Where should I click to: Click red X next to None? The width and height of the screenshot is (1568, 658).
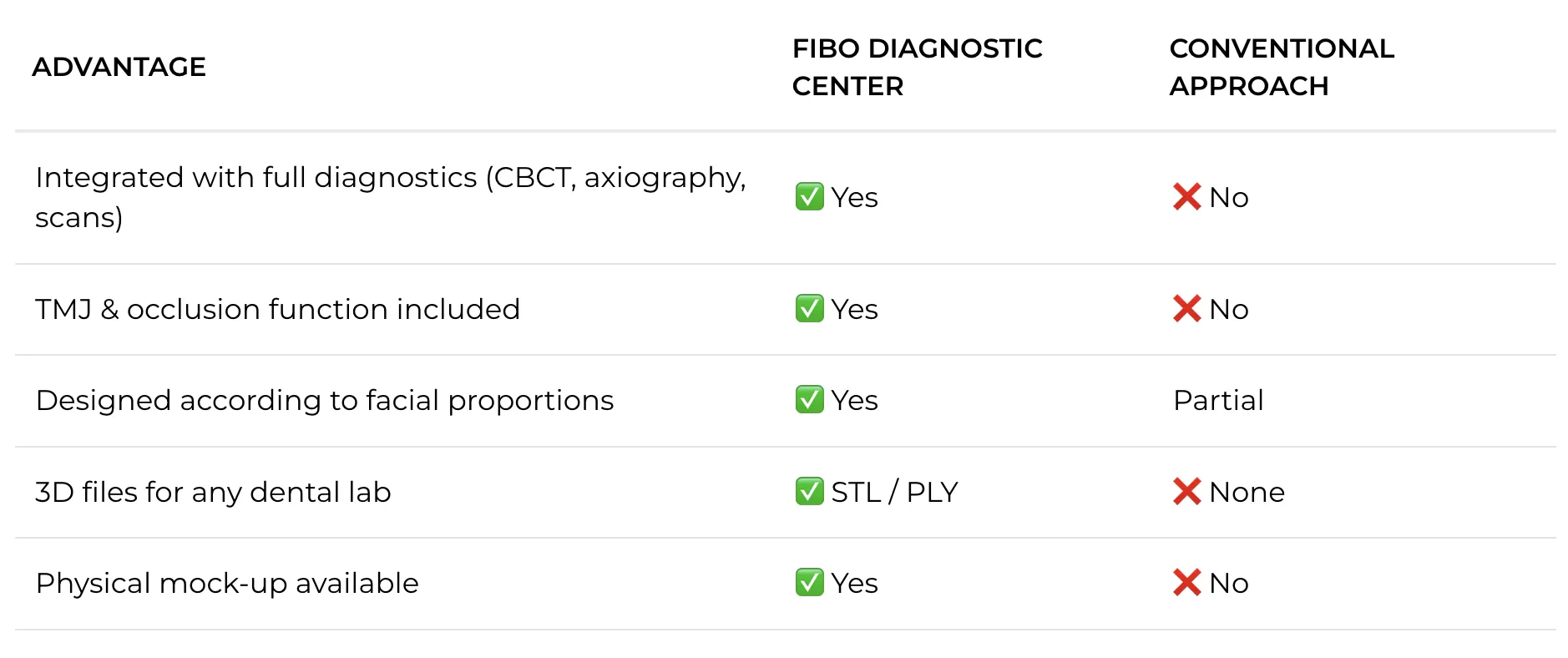[1186, 492]
